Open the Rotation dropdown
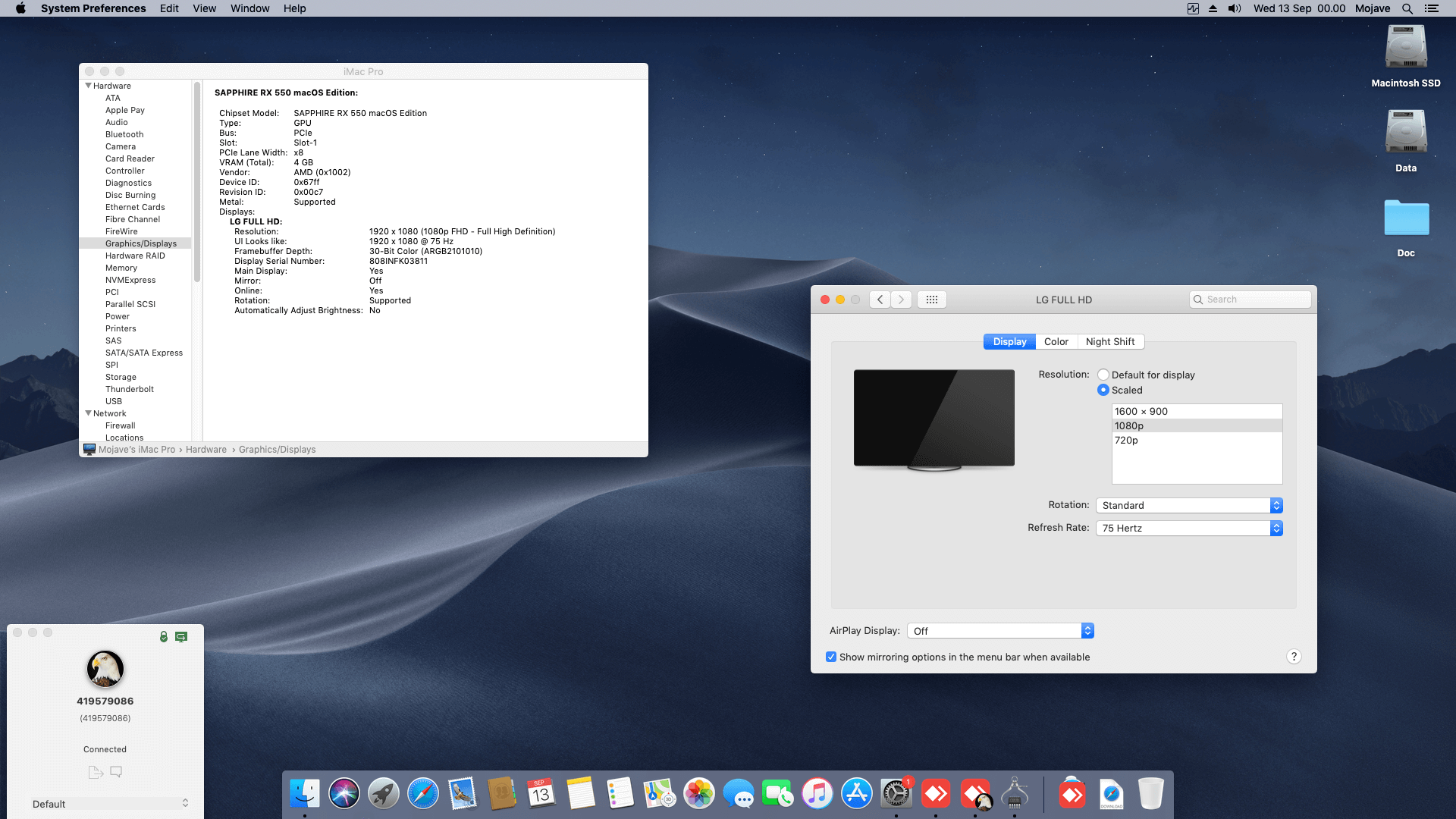Viewport: 1456px width, 819px height. coord(1189,505)
